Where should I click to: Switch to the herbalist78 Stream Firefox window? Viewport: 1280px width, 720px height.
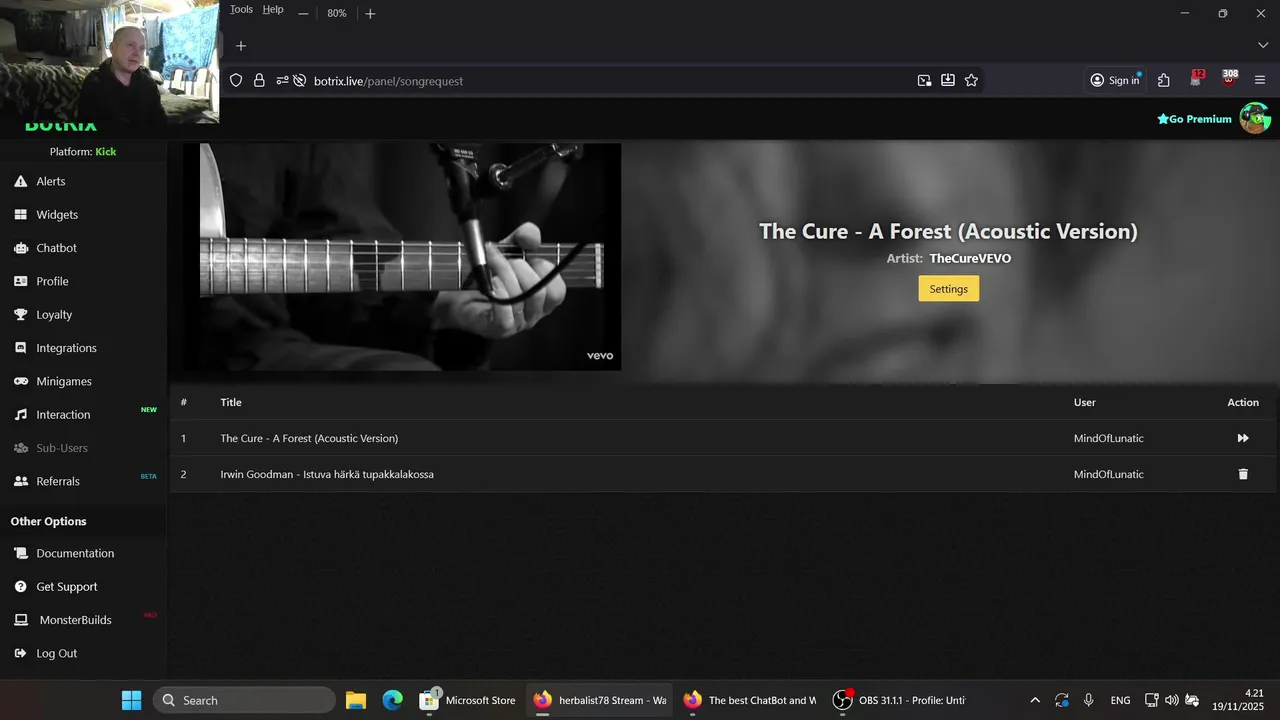[600, 700]
